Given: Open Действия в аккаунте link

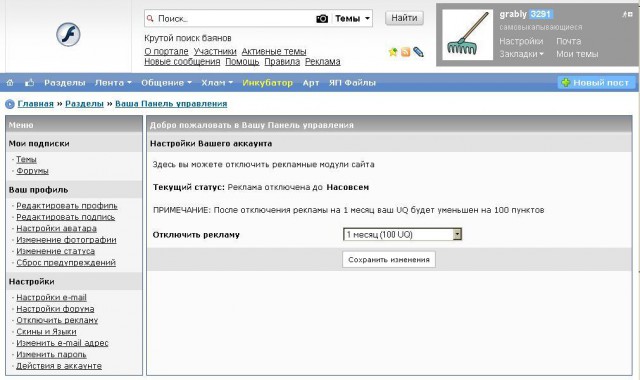Looking at the screenshot, I should [59, 366].
